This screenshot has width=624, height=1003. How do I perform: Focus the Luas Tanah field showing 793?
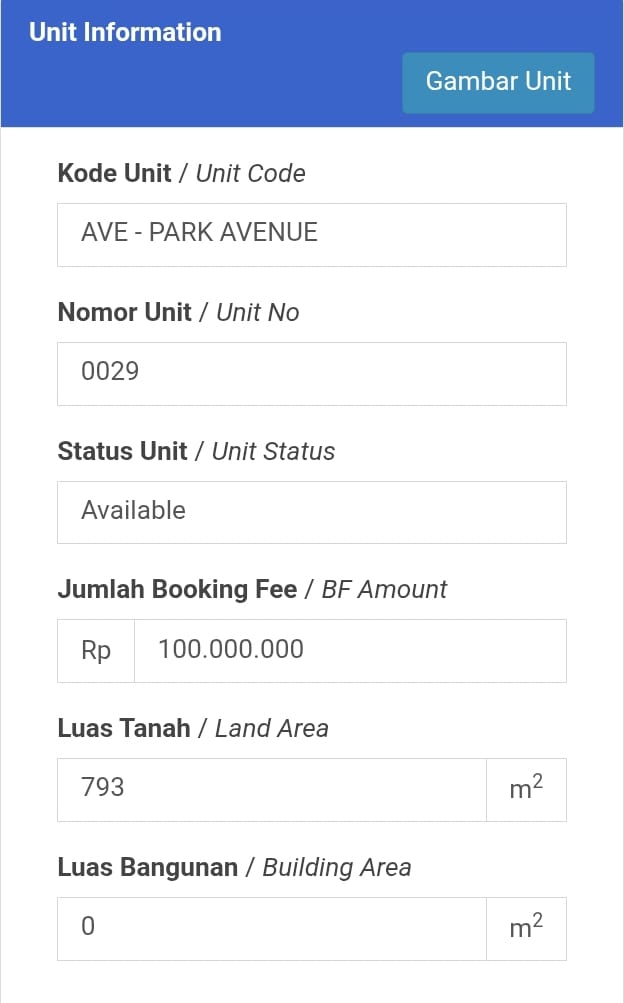tap(271, 789)
